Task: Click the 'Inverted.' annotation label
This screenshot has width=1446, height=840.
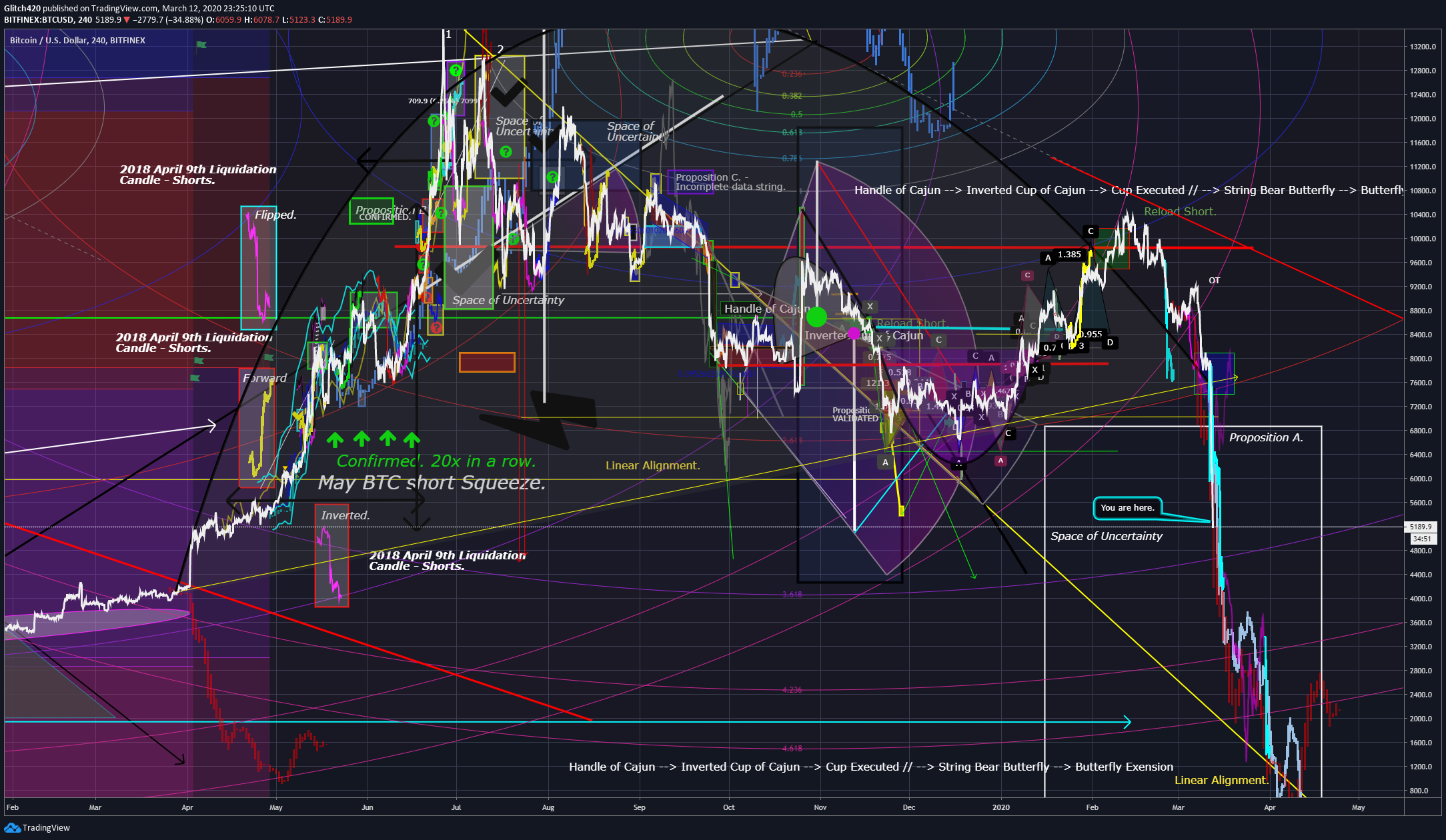Action: [x=345, y=515]
